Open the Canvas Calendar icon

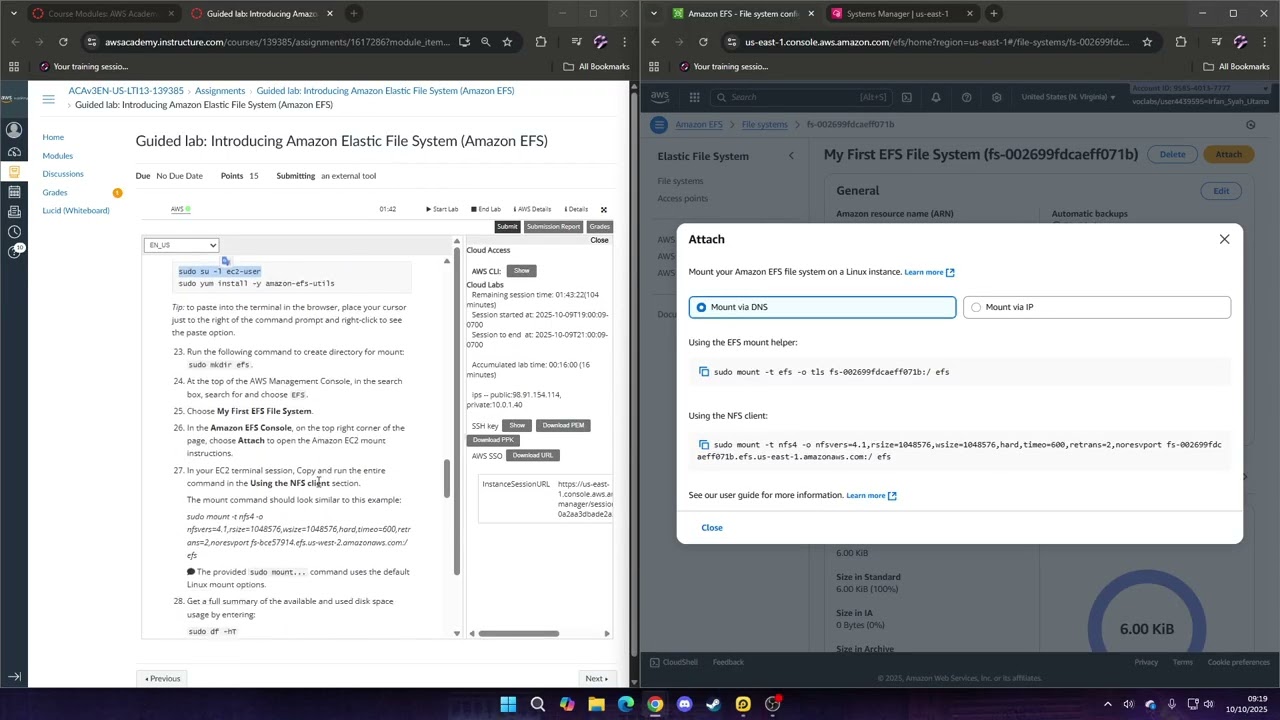click(14, 191)
